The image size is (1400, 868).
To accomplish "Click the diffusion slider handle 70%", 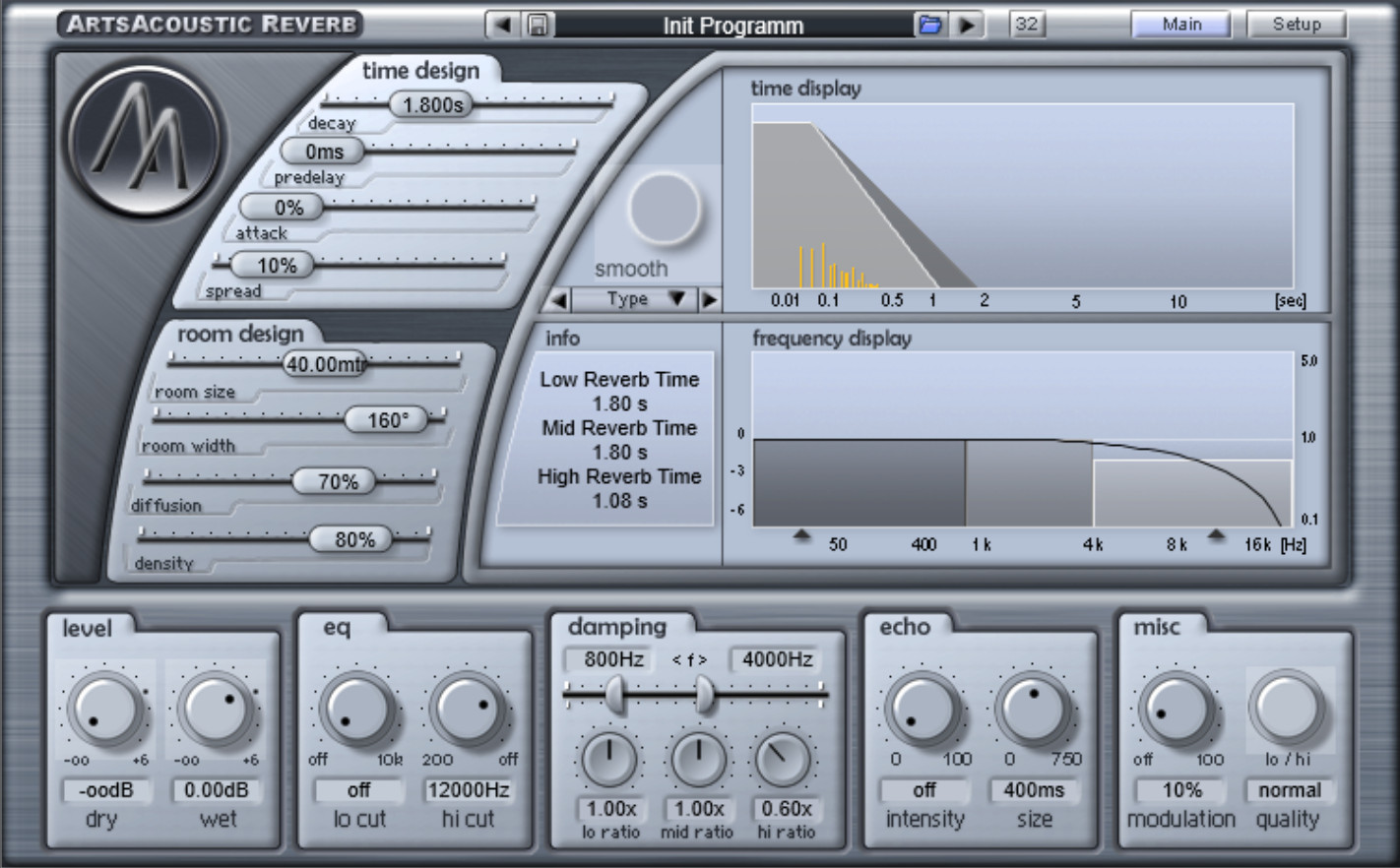I will (335, 481).
